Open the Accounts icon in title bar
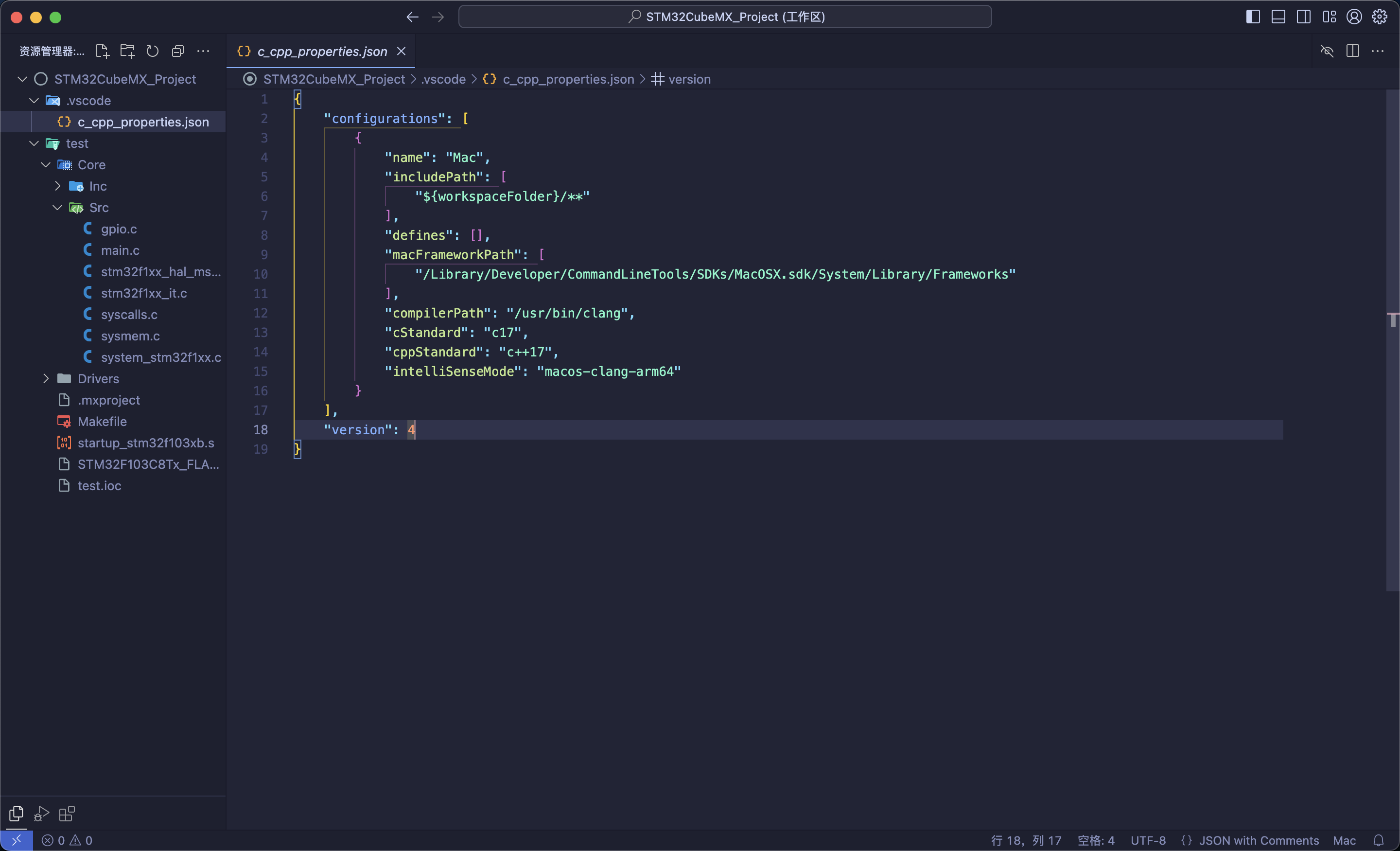Viewport: 1400px width, 851px height. point(1354,17)
